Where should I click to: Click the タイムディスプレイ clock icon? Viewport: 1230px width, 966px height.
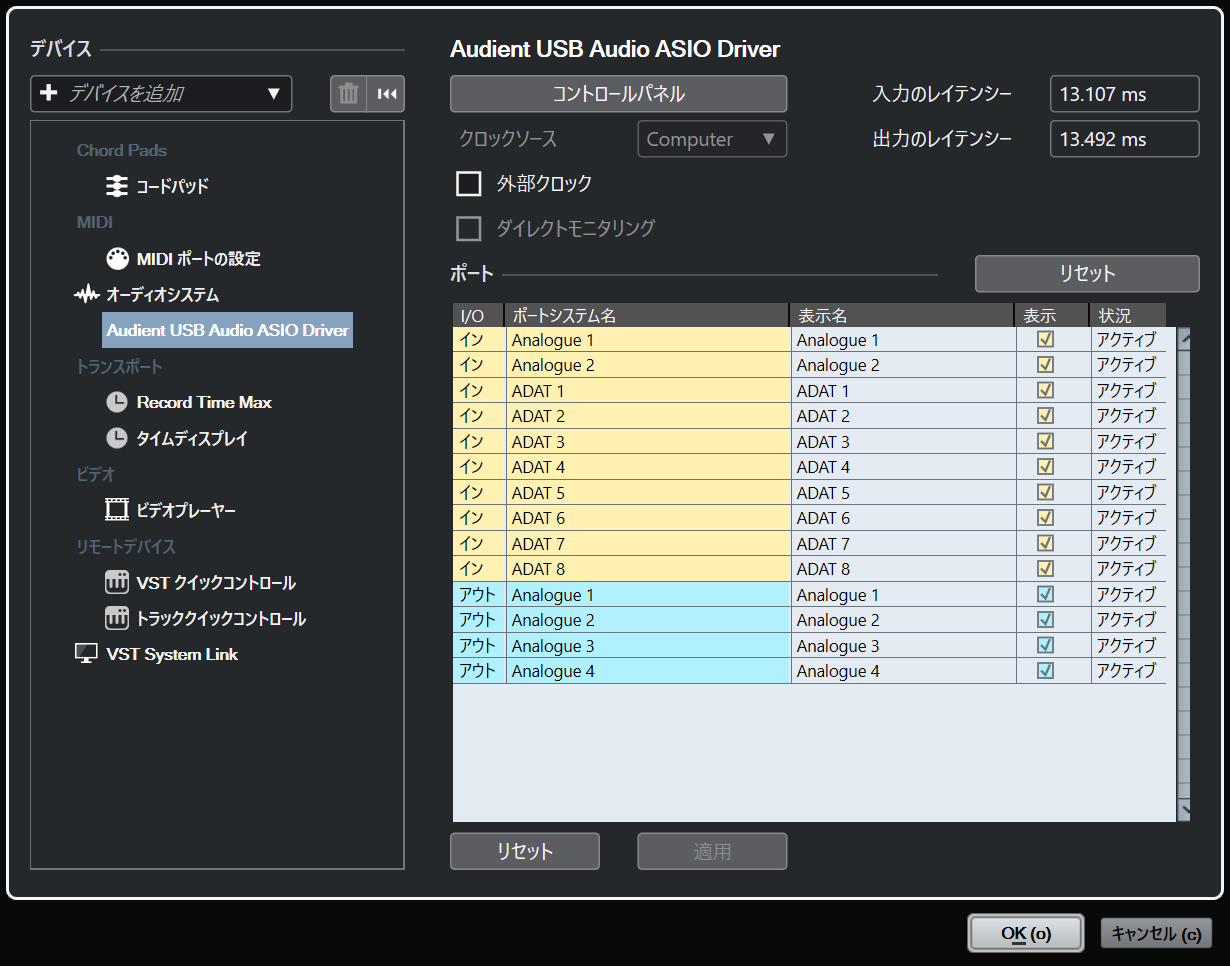pos(118,438)
